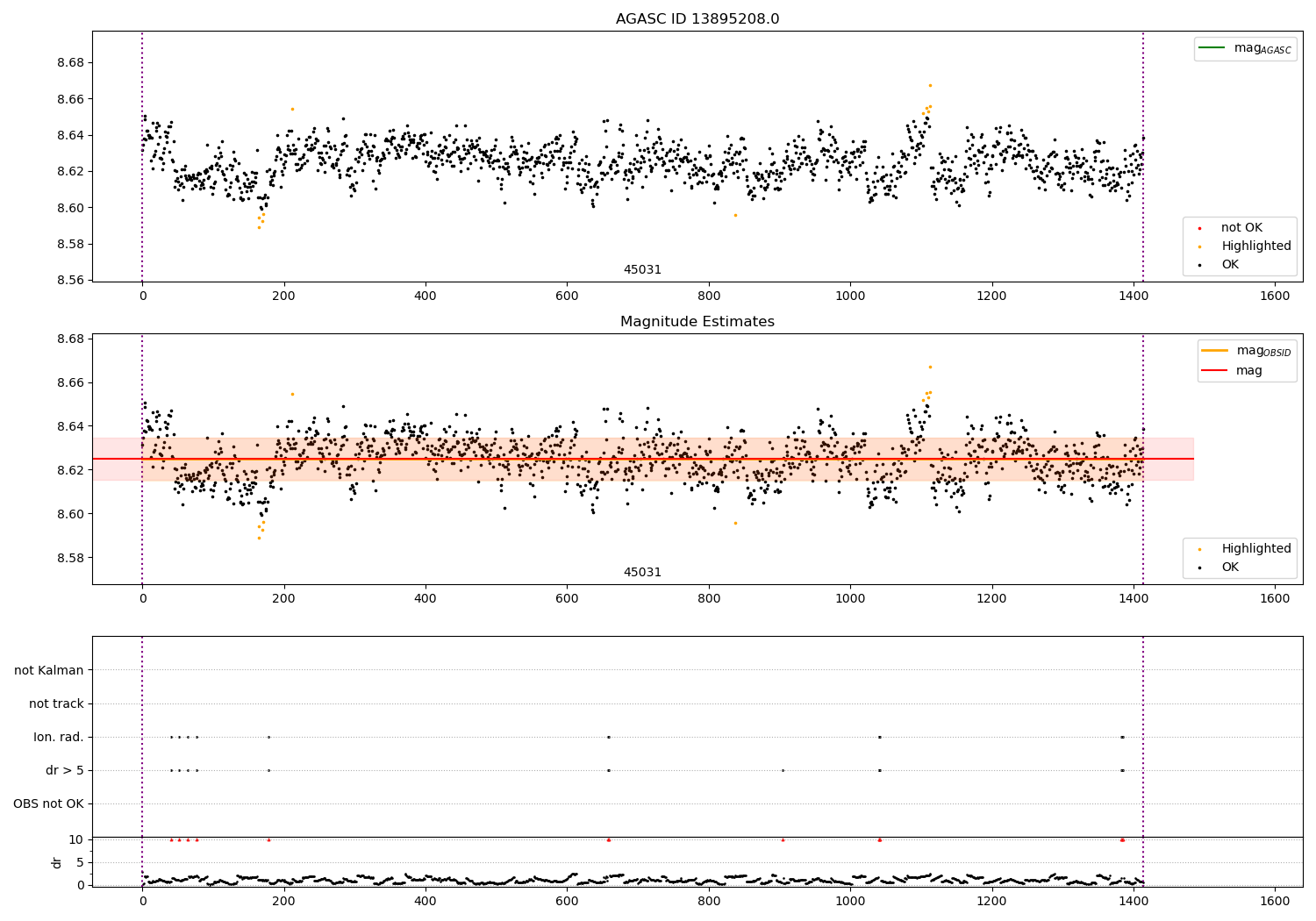Click 'not OK' legend label in top plot
1316x921 pixels.
(1241, 228)
